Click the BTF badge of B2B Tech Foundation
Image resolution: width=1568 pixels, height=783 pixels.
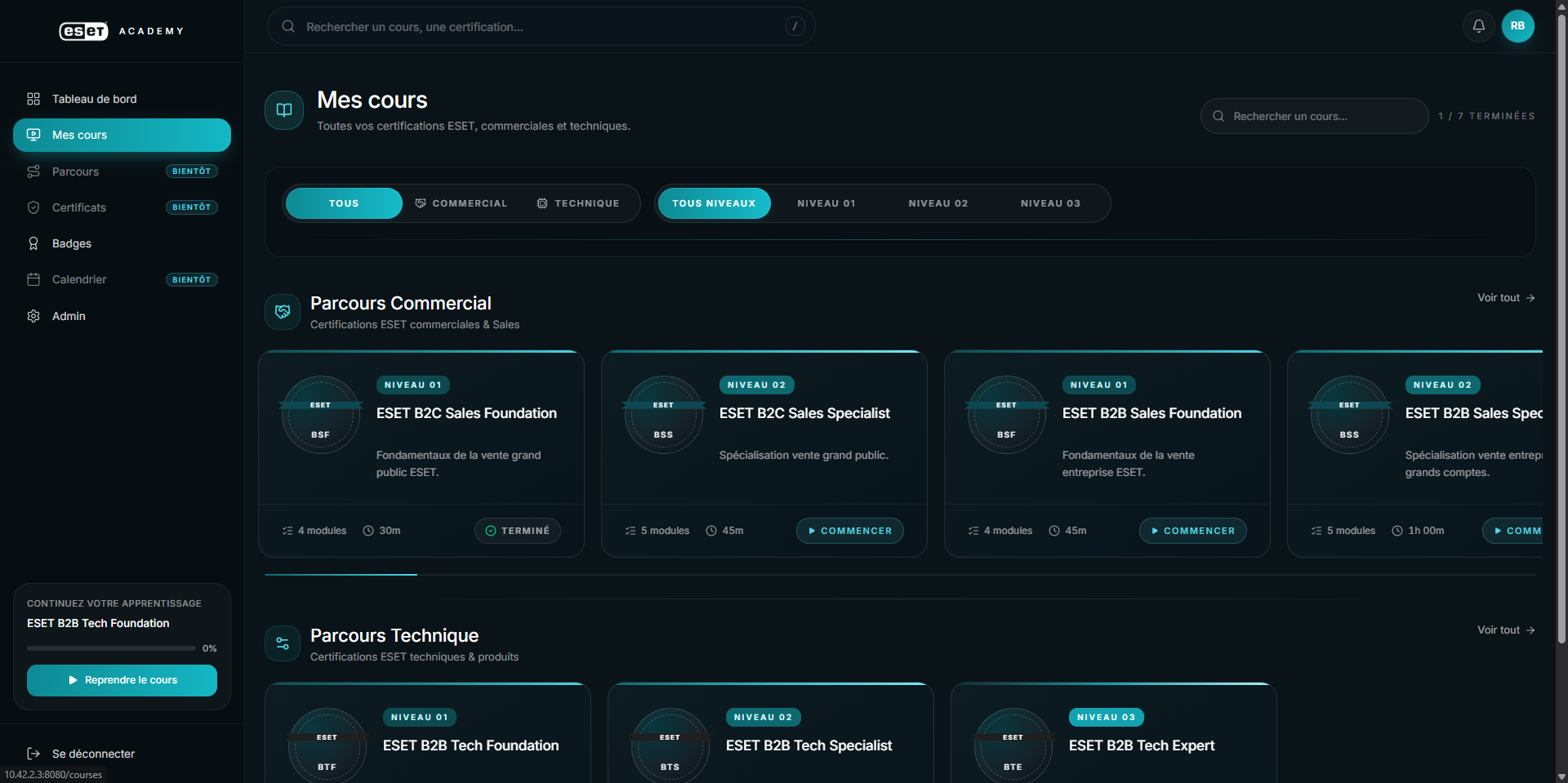327,745
